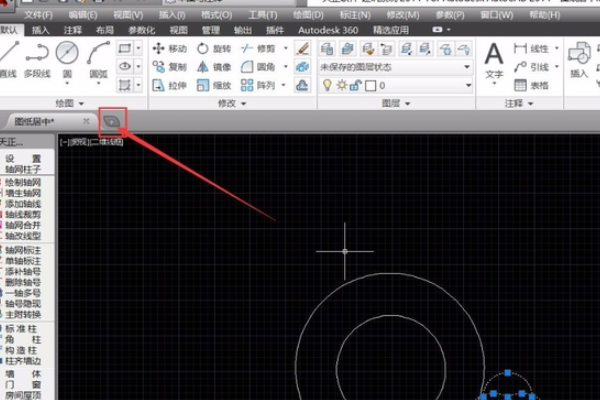This screenshot has height=400, width=600.
Task: Click 轴线裁剪 in the Tangent side panel
Action: [x=23, y=215]
